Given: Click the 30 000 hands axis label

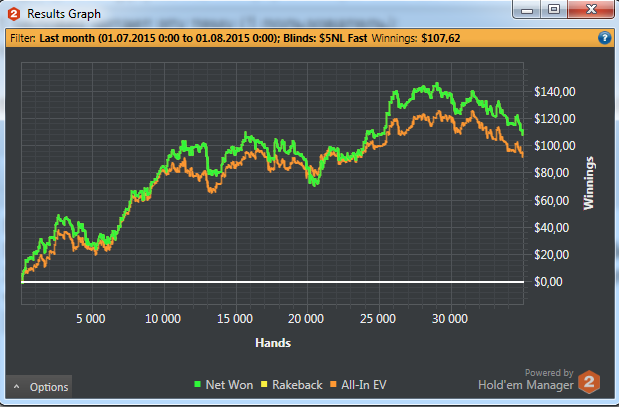Looking at the screenshot, I should pyautogui.click(x=450, y=319).
